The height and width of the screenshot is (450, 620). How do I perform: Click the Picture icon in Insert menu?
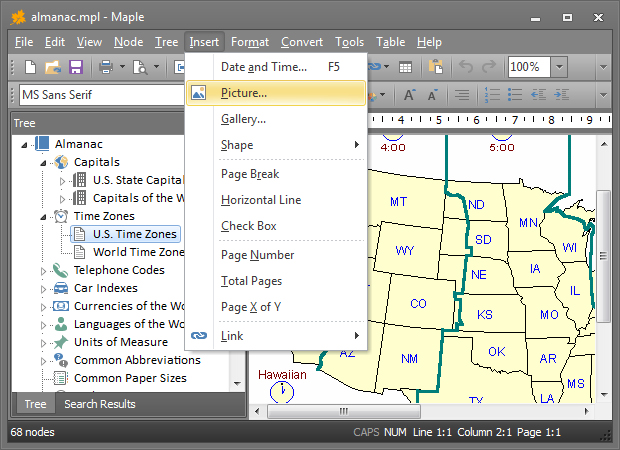click(198, 93)
